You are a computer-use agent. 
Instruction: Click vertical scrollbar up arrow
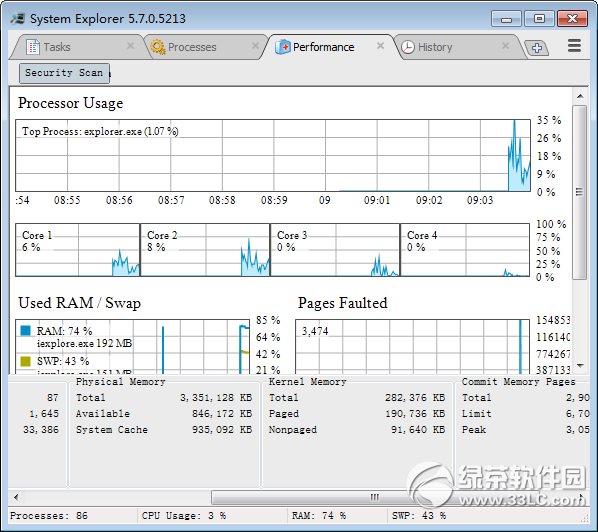click(580, 96)
